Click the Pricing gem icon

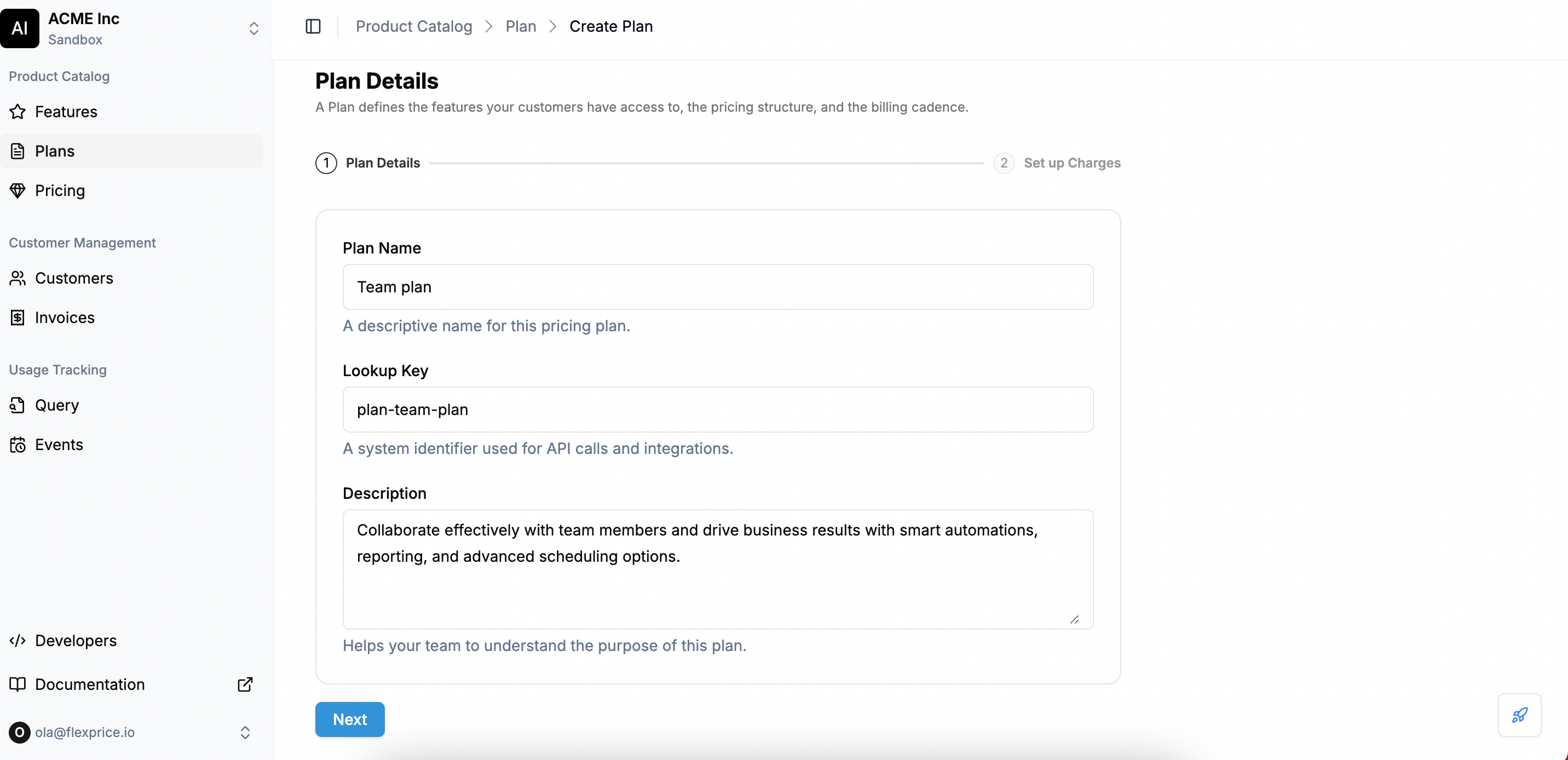[18, 191]
